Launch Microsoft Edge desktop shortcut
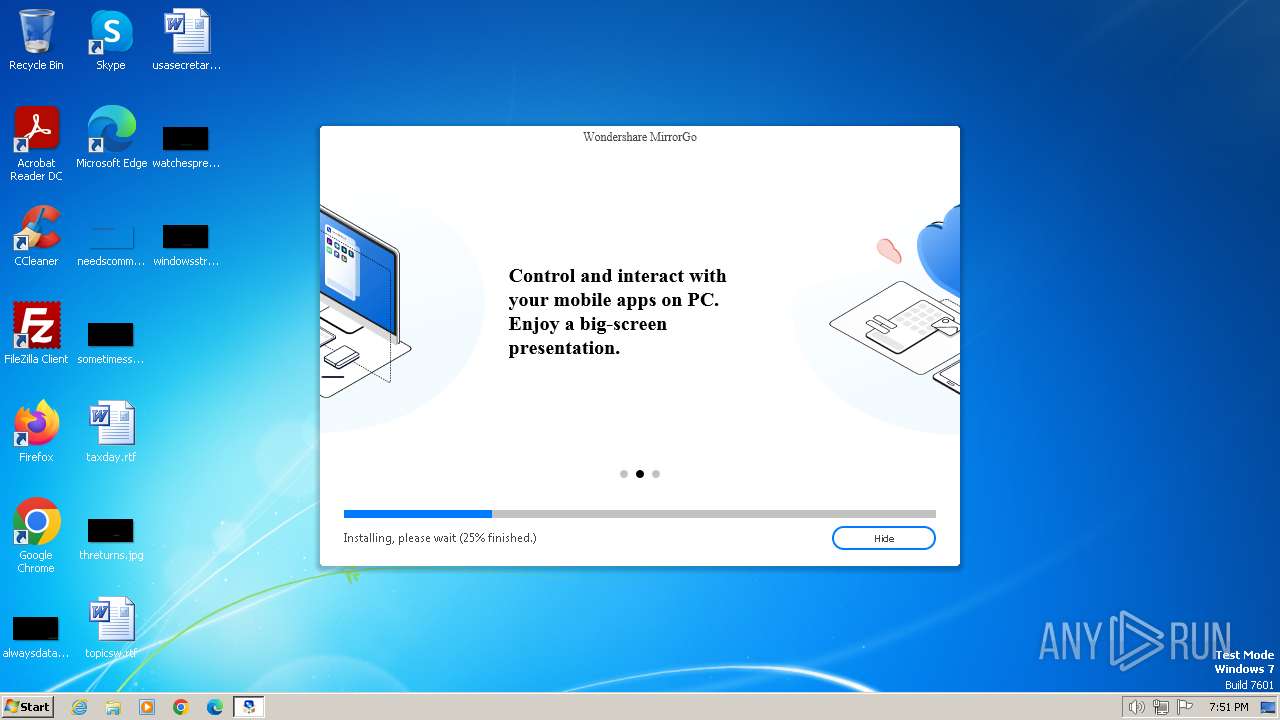This screenshot has height=720, width=1280. click(111, 138)
